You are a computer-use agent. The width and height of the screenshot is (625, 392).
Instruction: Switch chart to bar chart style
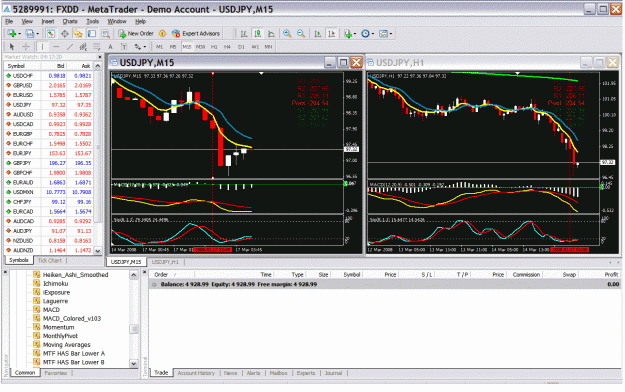[244, 33]
